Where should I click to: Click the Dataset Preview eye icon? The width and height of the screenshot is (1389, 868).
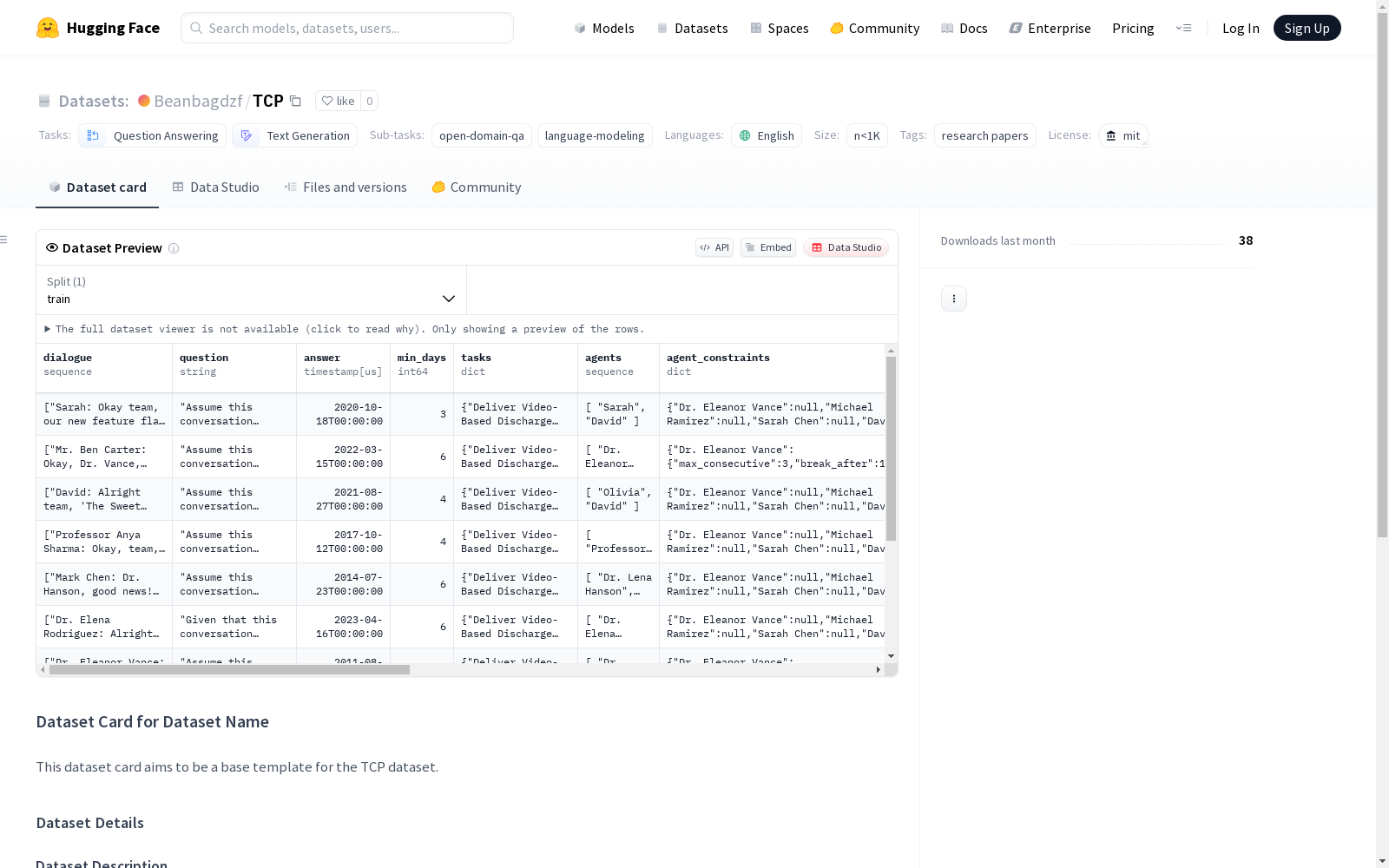(x=52, y=247)
